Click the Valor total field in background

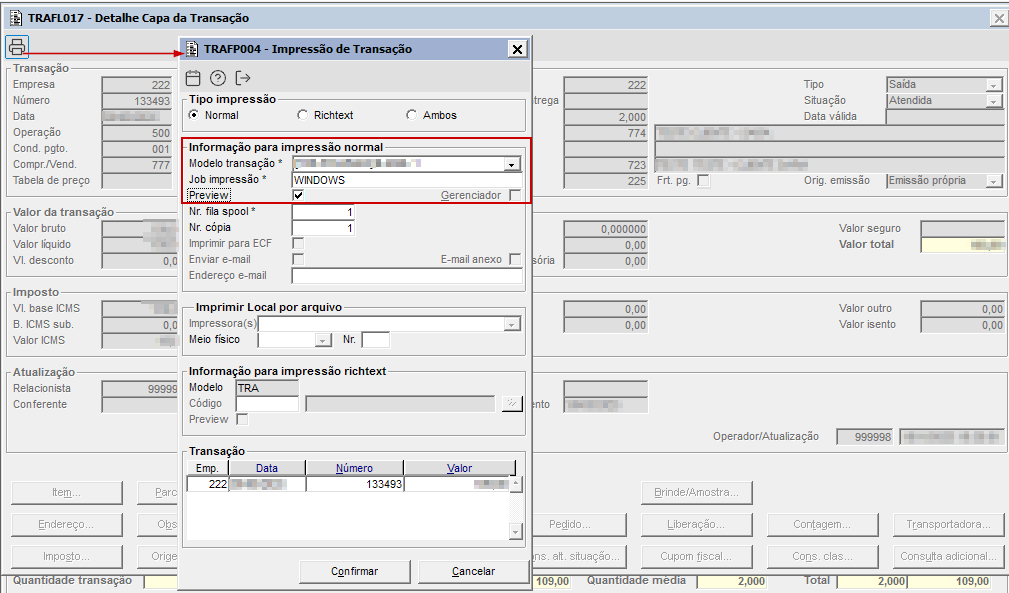click(963, 244)
